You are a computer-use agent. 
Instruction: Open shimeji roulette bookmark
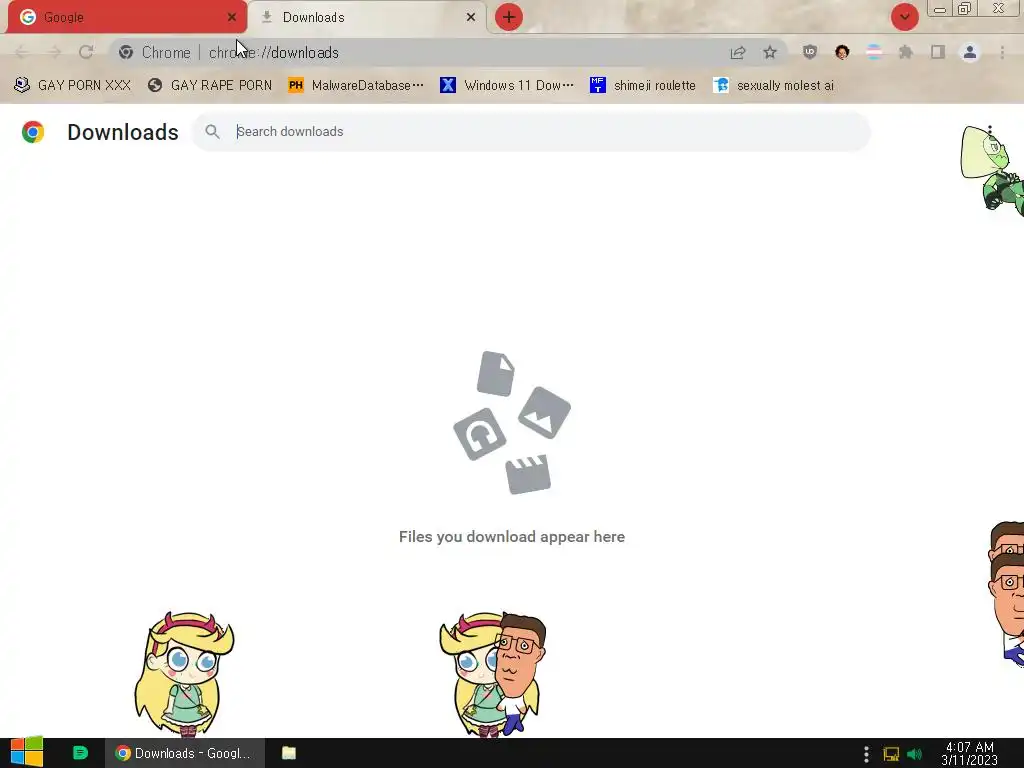click(x=643, y=85)
